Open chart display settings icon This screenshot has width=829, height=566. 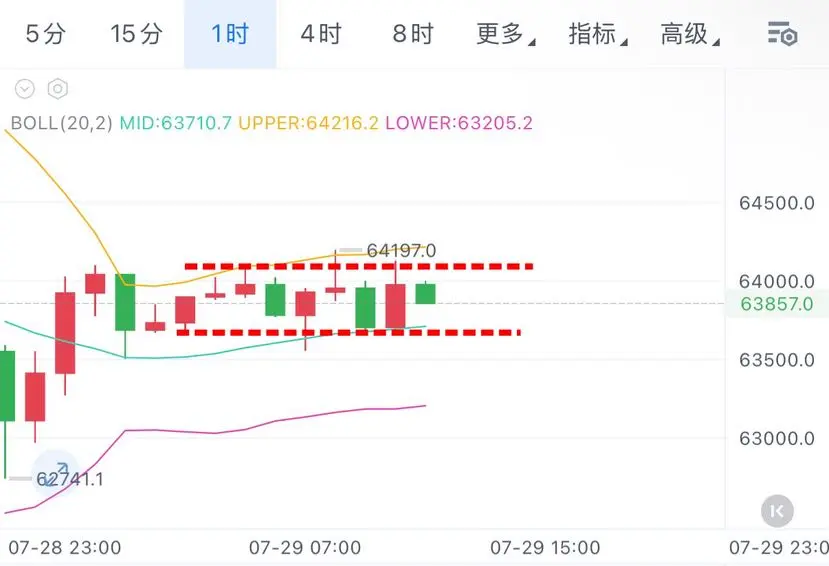pyautogui.click(x=782, y=34)
